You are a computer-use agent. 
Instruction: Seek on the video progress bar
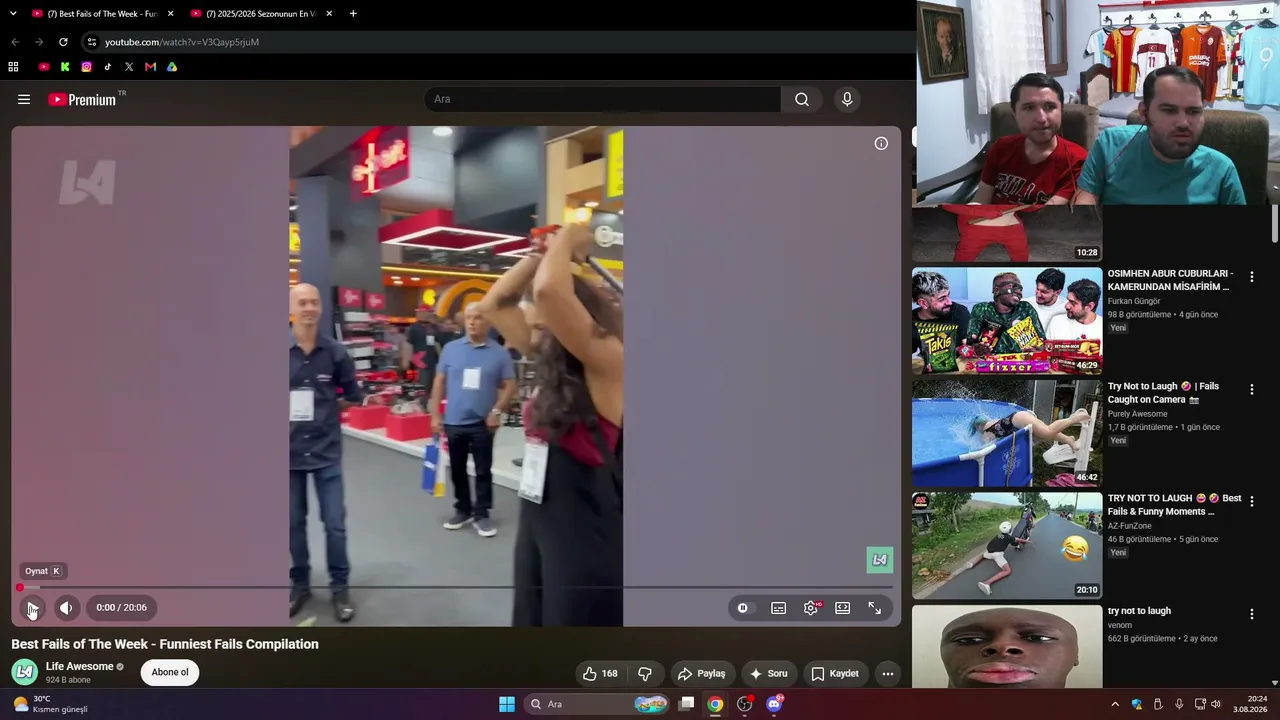pyautogui.click(x=456, y=588)
